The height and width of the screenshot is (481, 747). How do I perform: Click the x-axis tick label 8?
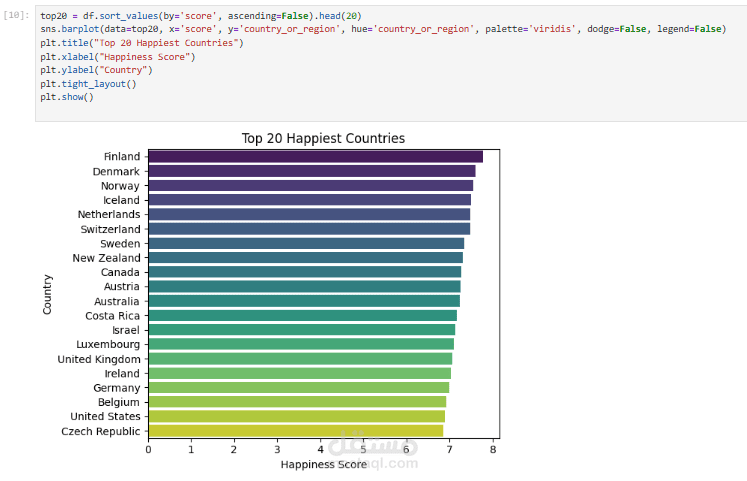click(493, 449)
